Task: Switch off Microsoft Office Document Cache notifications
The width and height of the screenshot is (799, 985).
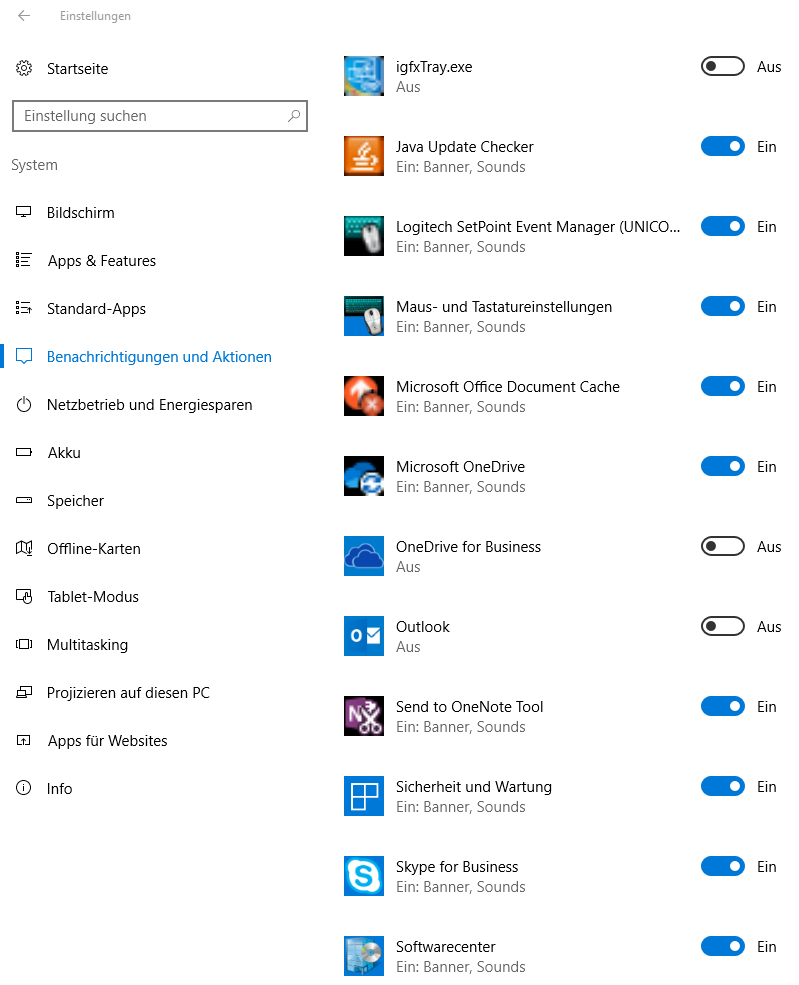Action: [x=723, y=386]
